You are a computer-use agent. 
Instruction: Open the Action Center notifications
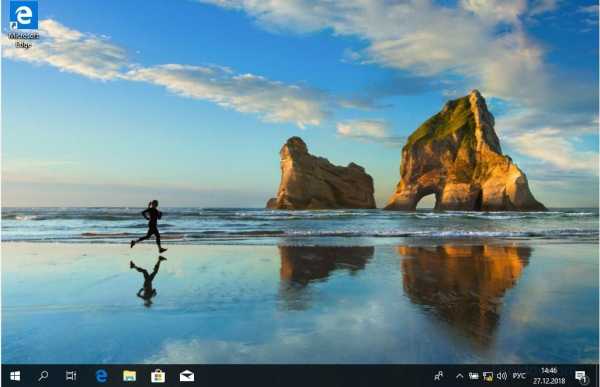click(581, 377)
